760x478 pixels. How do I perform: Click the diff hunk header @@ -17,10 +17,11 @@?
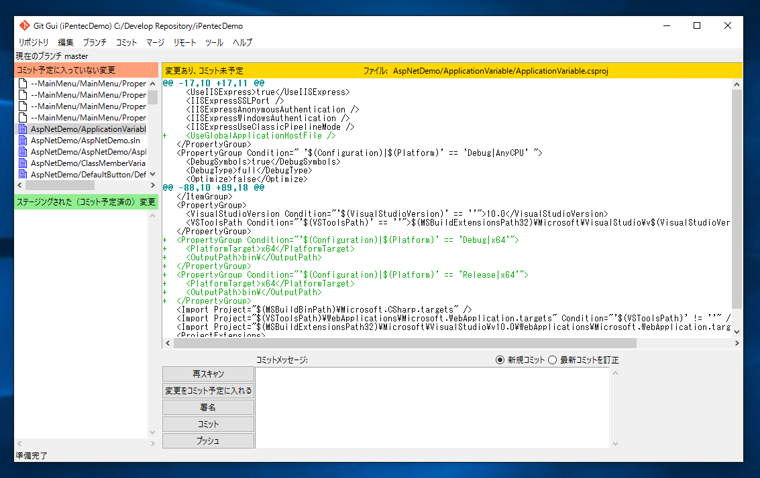[214, 83]
